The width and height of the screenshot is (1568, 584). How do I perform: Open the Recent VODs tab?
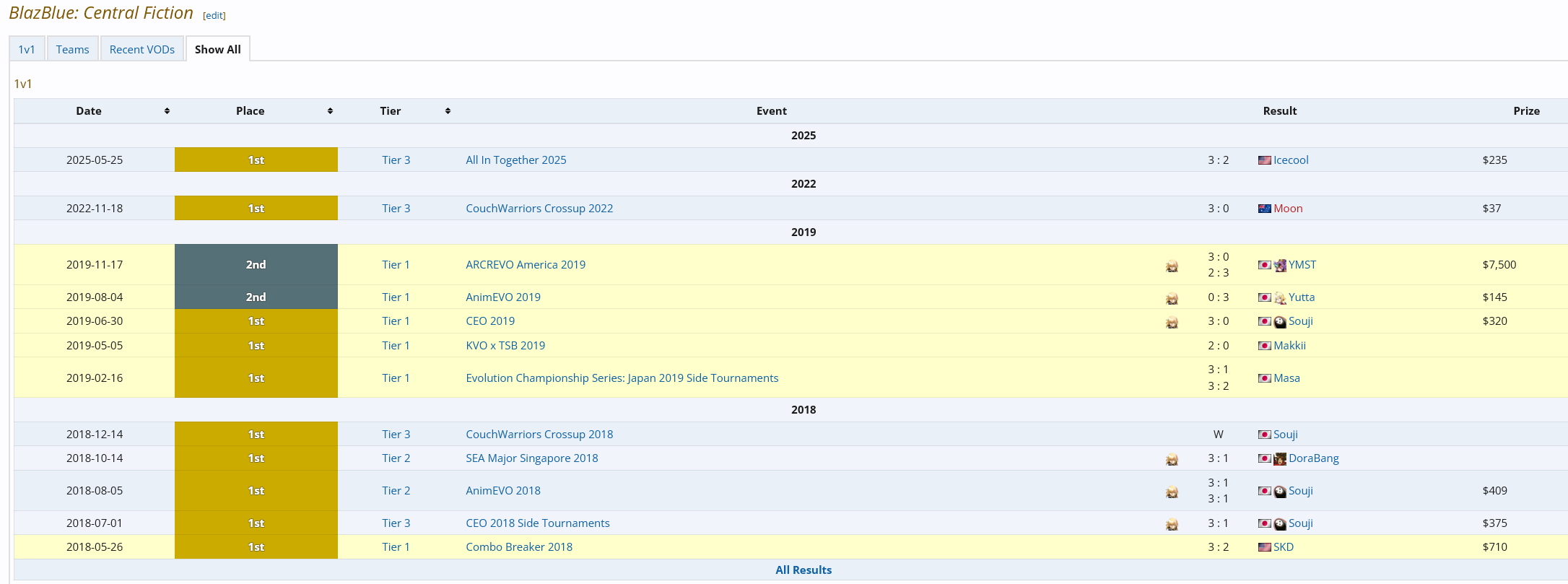click(x=142, y=49)
